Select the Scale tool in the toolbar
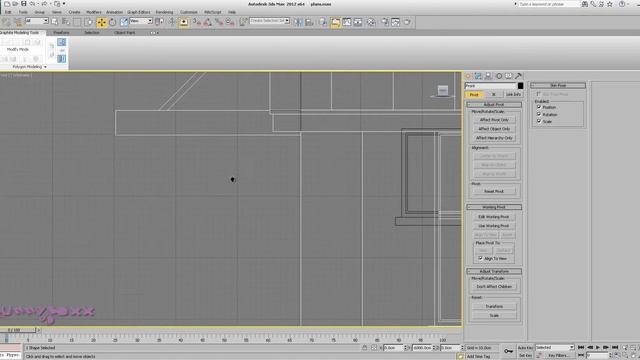This screenshot has width=640, height=360. click(124, 22)
